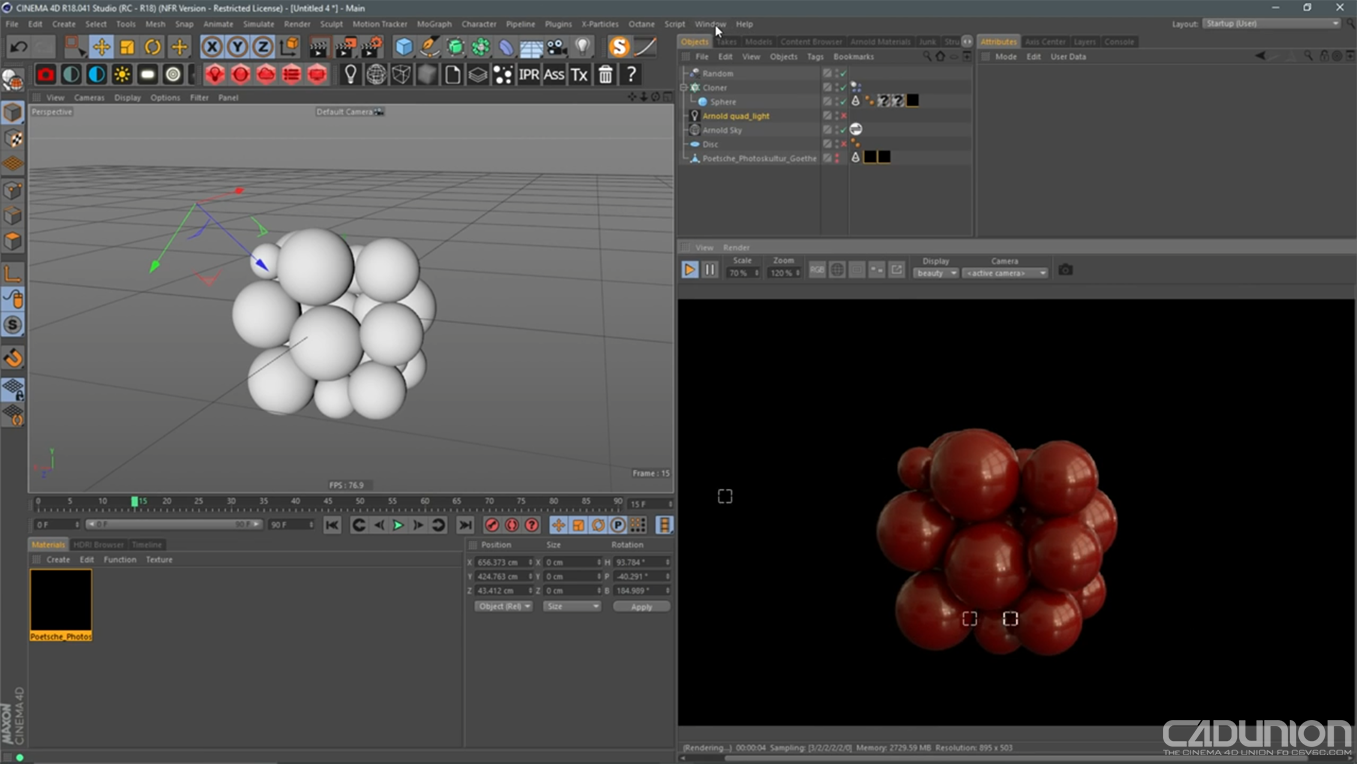Click the Apply button in coordinates panel
The width and height of the screenshot is (1357, 764).
click(640, 606)
